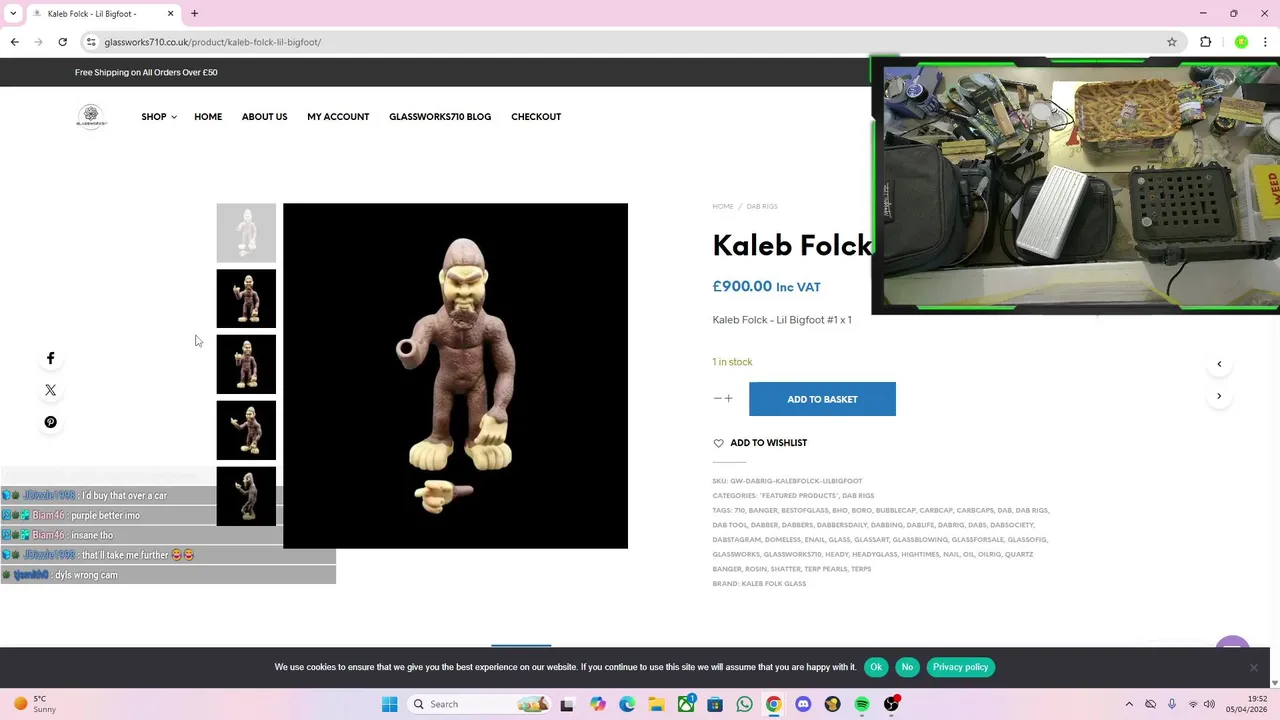
Task: Open Discord from the taskbar
Action: click(803, 704)
